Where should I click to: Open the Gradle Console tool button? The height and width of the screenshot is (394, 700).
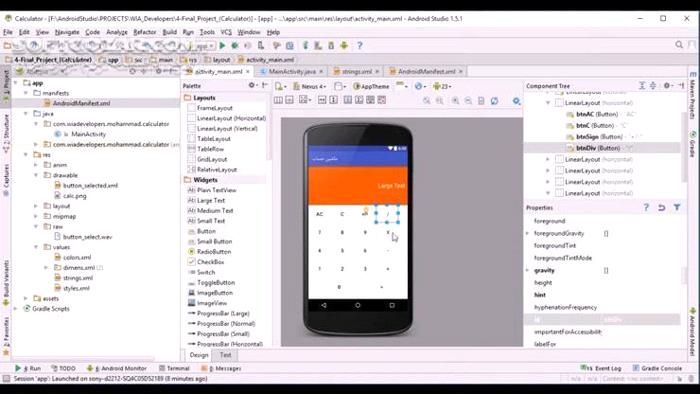[x=657, y=368]
